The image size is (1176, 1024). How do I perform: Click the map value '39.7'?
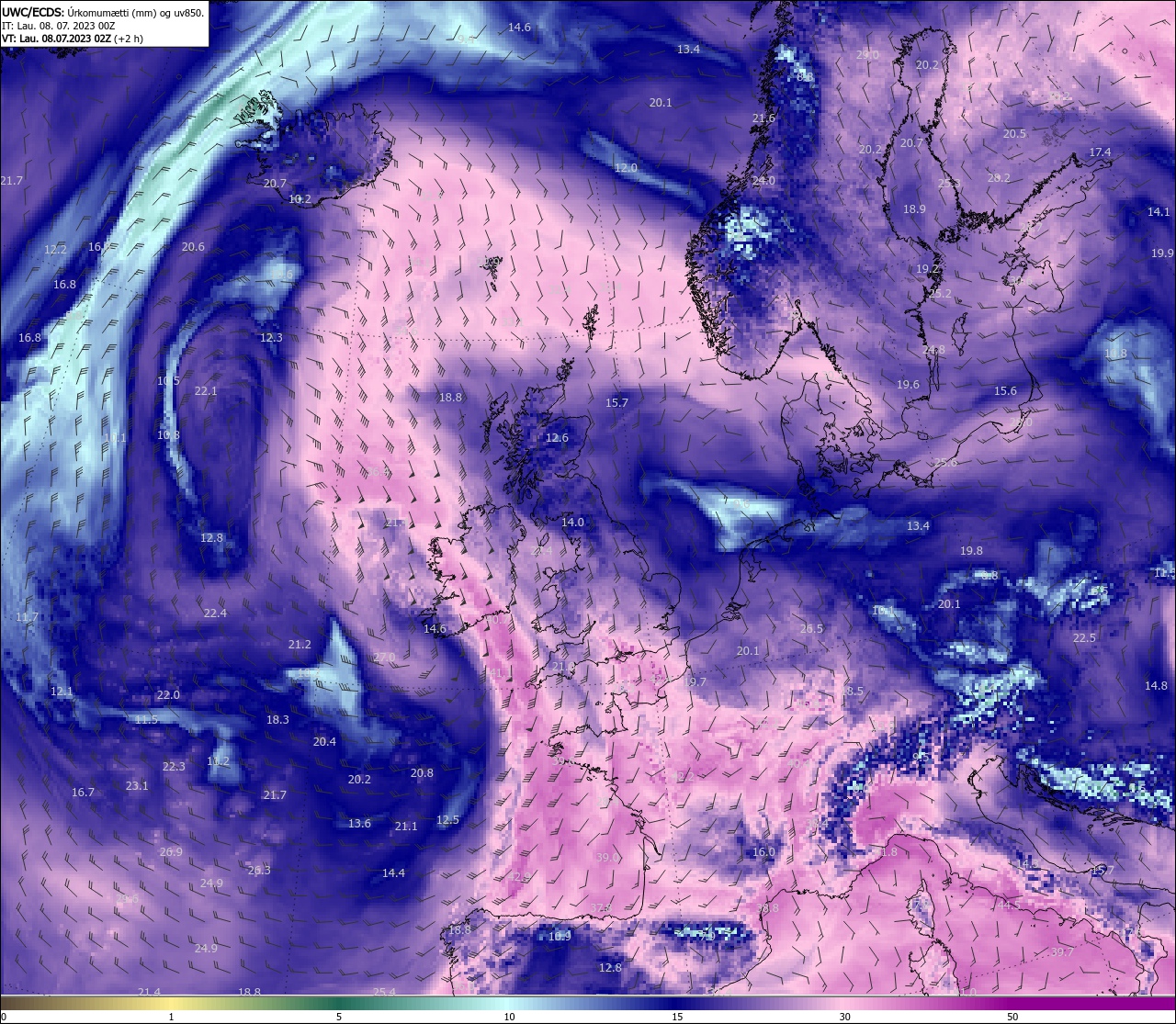tap(1062, 952)
